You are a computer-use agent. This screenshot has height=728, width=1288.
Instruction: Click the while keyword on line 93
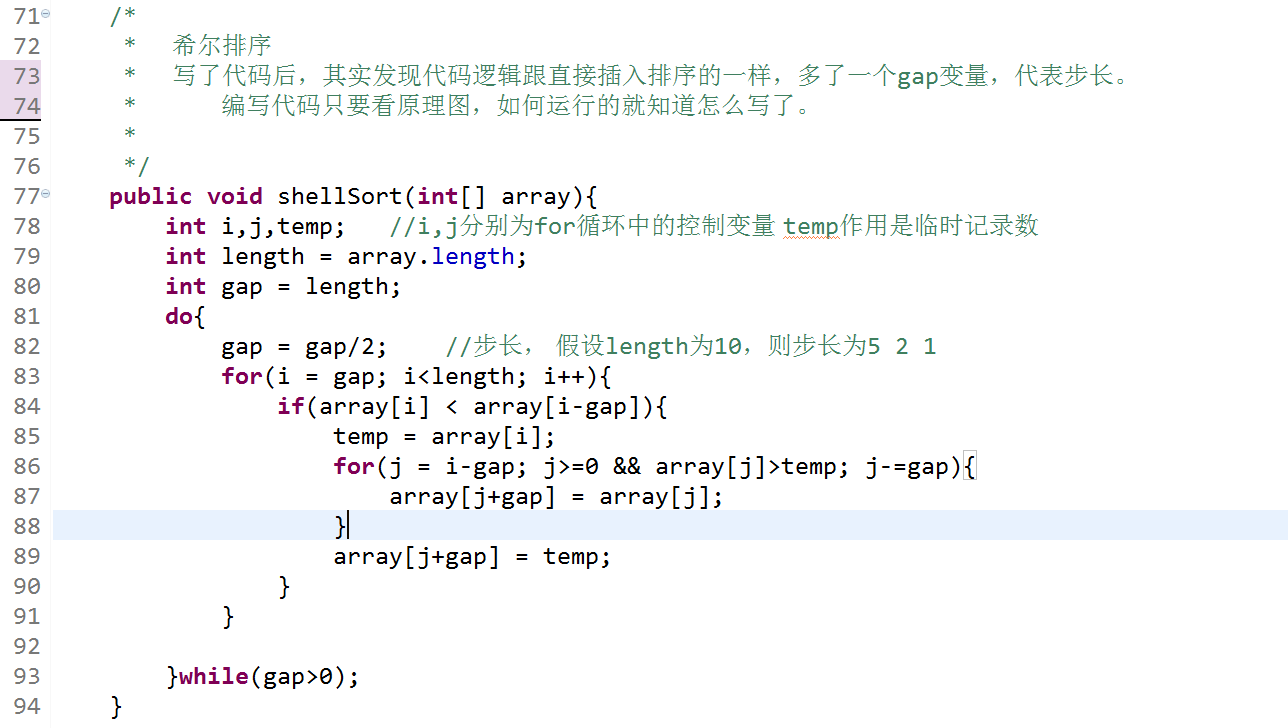tap(214, 676)
